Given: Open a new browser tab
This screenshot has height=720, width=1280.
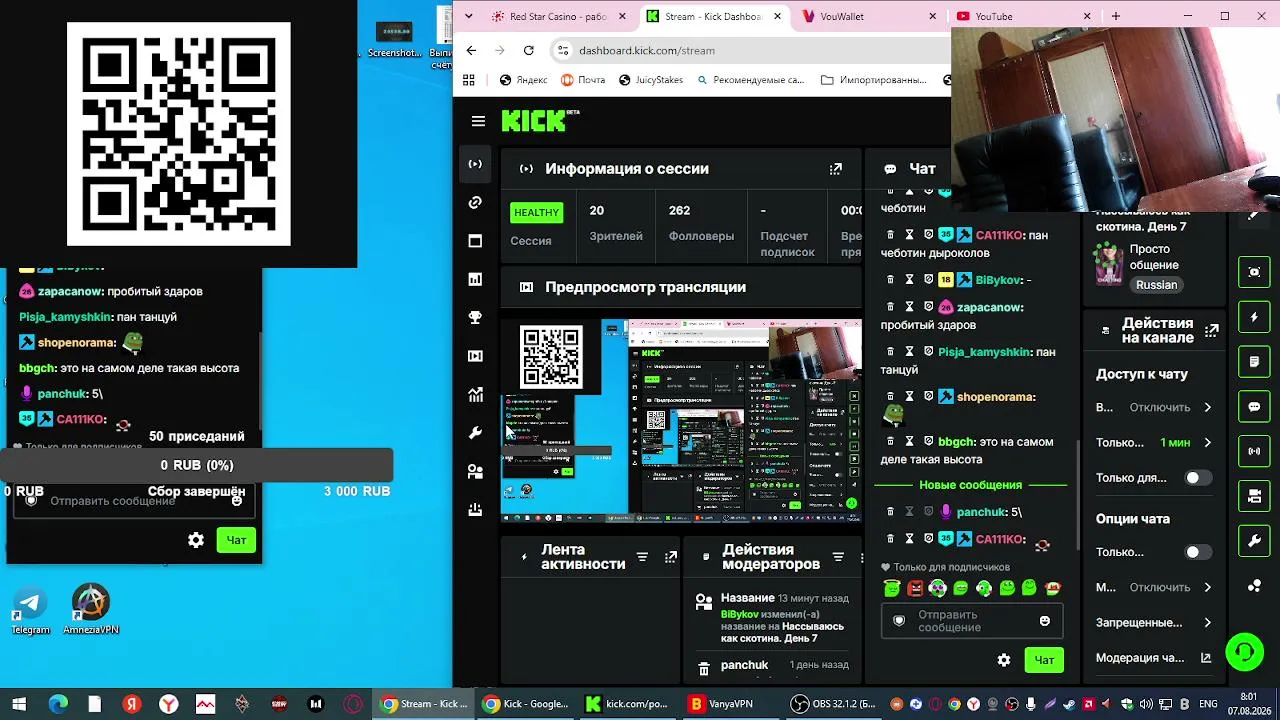Looking at the screenshot, I should pyautogui.click(x=1116, y=16).
